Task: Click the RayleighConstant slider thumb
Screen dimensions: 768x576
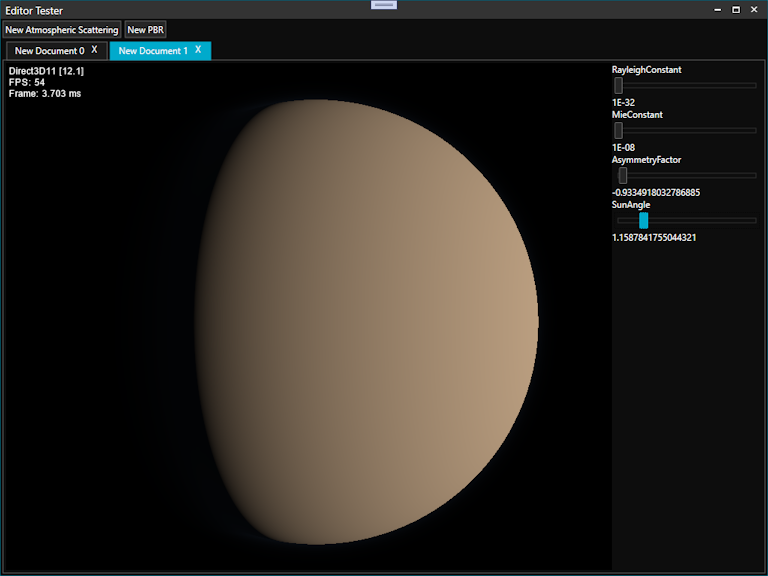Action: [618, 86]
